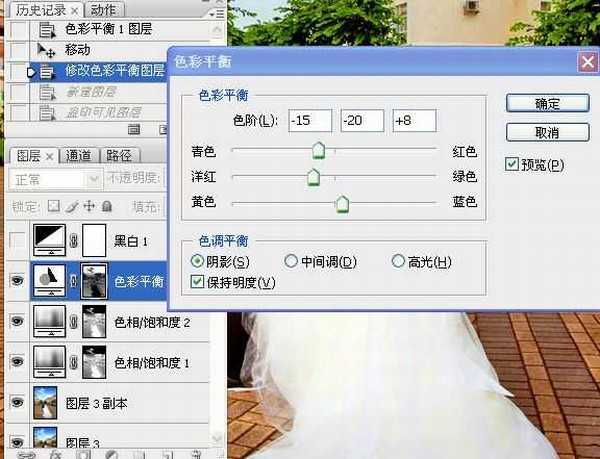Click the mask link icon on 色相/饱和度 1
The height and width of the screenshot is (459, 600).
74,360
